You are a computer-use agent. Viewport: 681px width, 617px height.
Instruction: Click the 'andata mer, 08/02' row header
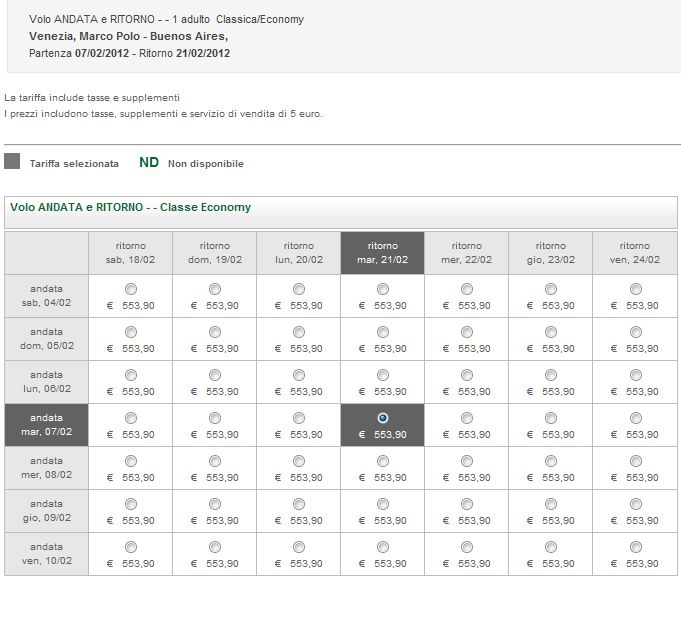[46, 468]
